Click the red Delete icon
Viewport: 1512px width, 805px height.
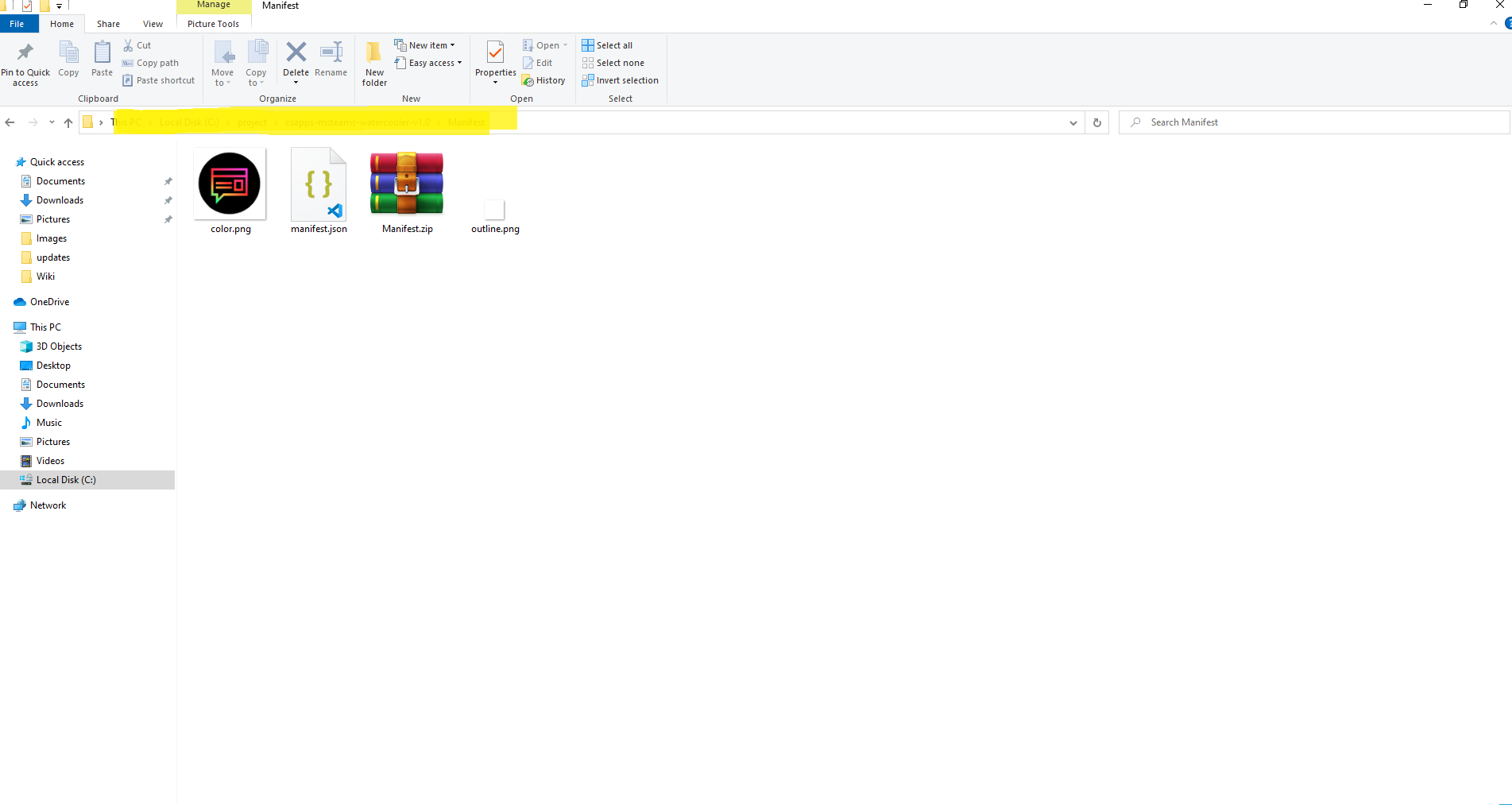click(296, 52)
